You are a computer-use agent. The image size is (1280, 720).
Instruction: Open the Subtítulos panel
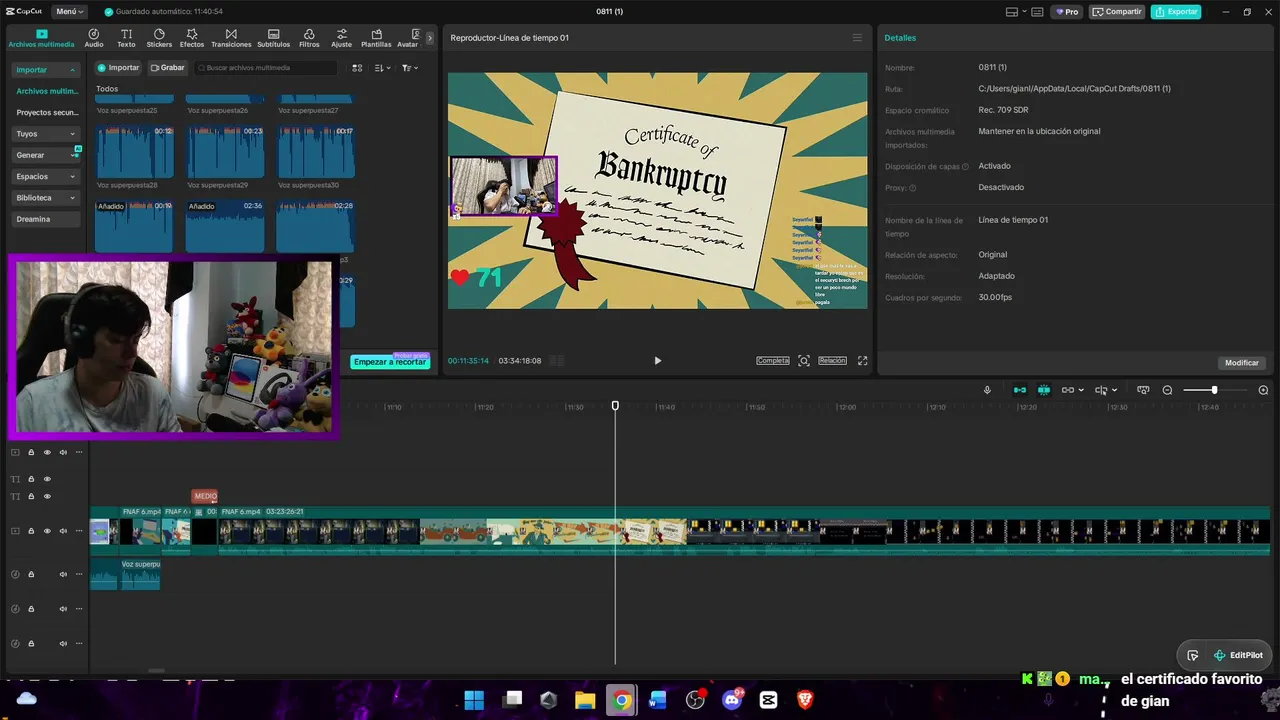(273, 38)
